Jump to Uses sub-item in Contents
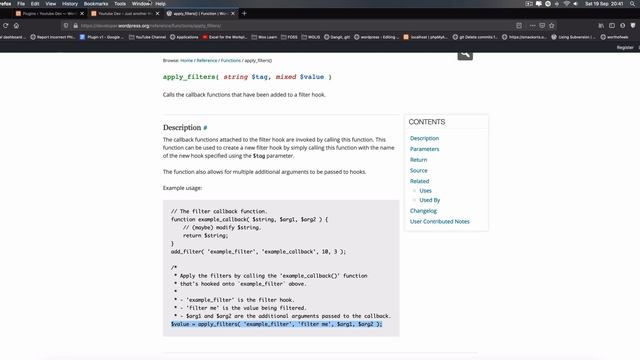The height and width of the screenshot is (360, 640). [425, 191]
